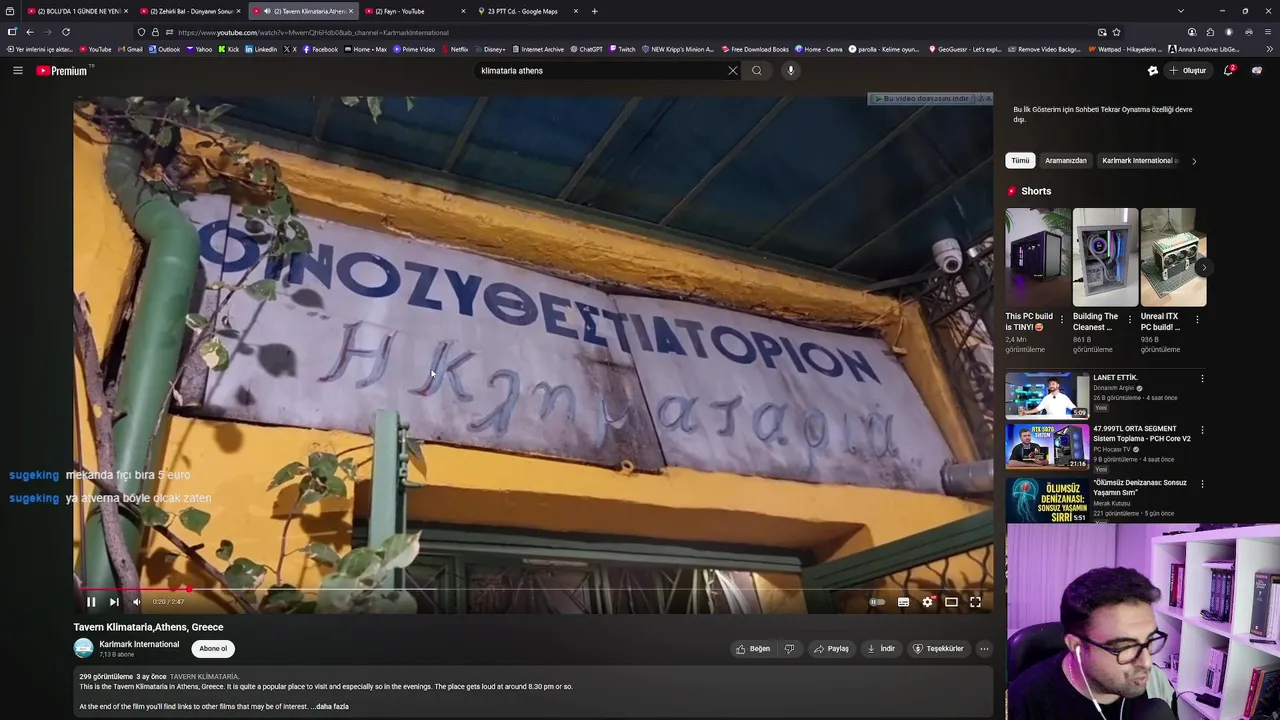Go back to previous page
Screen dimensions: 1280x720
30,32
